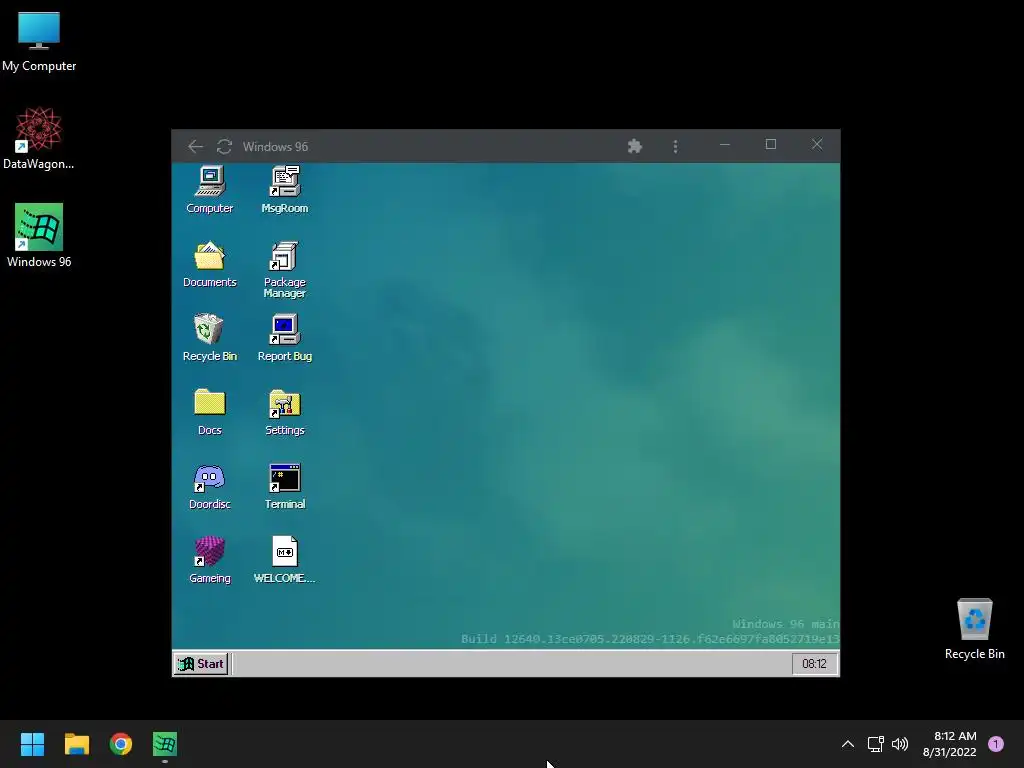Reload the Windows 96 app window
Image resolution: width=1024 pixels, height=768 pixels.
(225, 146)
